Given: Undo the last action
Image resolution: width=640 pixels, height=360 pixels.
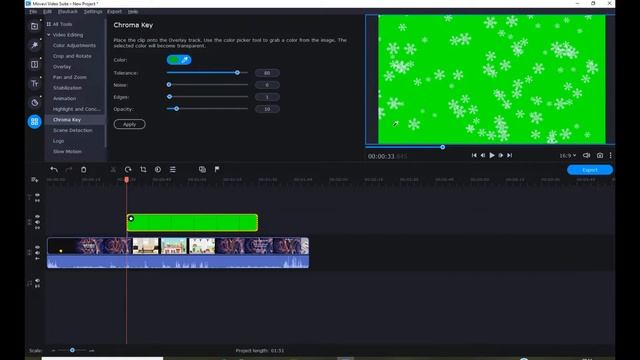Looking at the screenshot, I should 54,169.
